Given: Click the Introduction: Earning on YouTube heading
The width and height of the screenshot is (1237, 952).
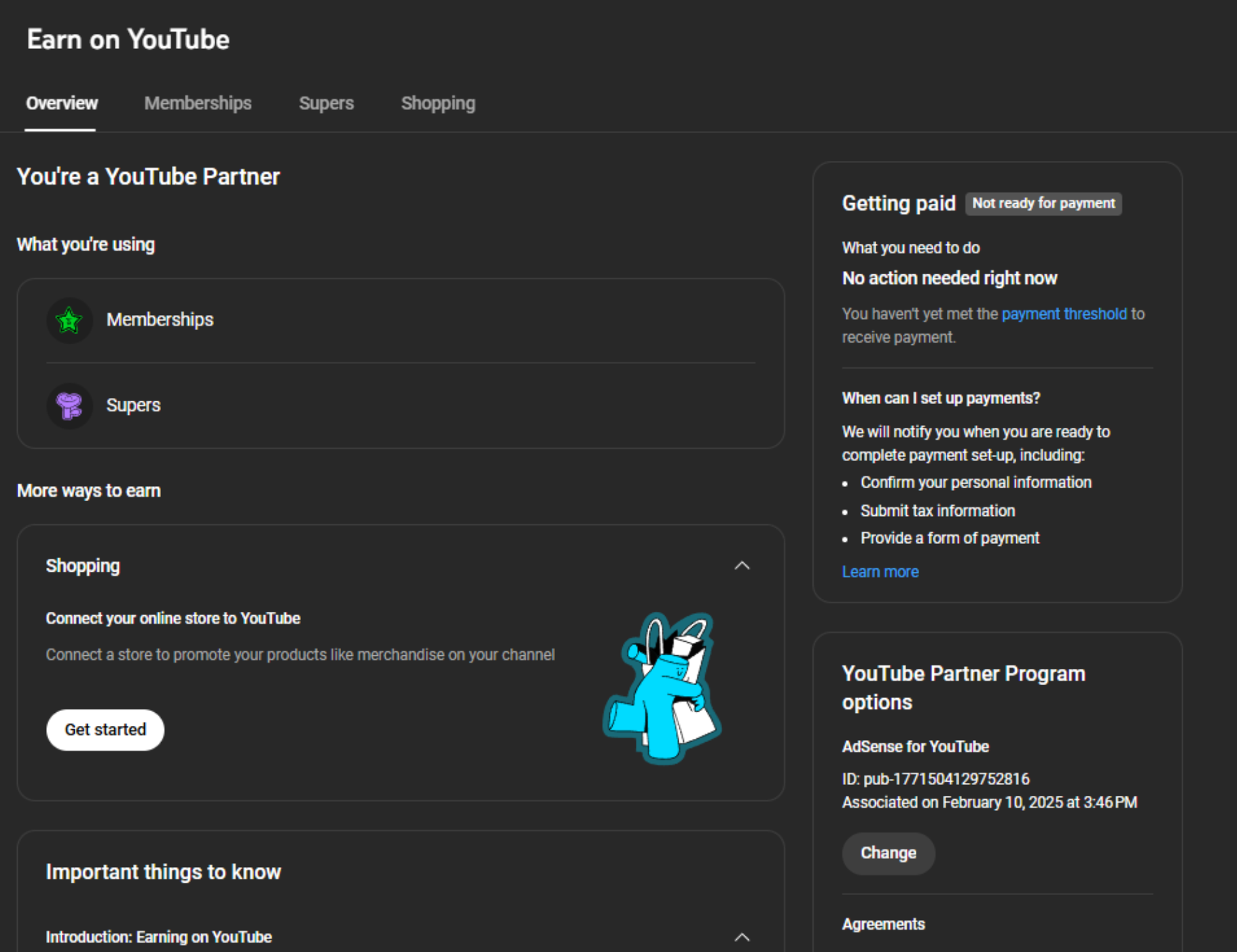Looking at the screenshot, I should tap(159, 937).
